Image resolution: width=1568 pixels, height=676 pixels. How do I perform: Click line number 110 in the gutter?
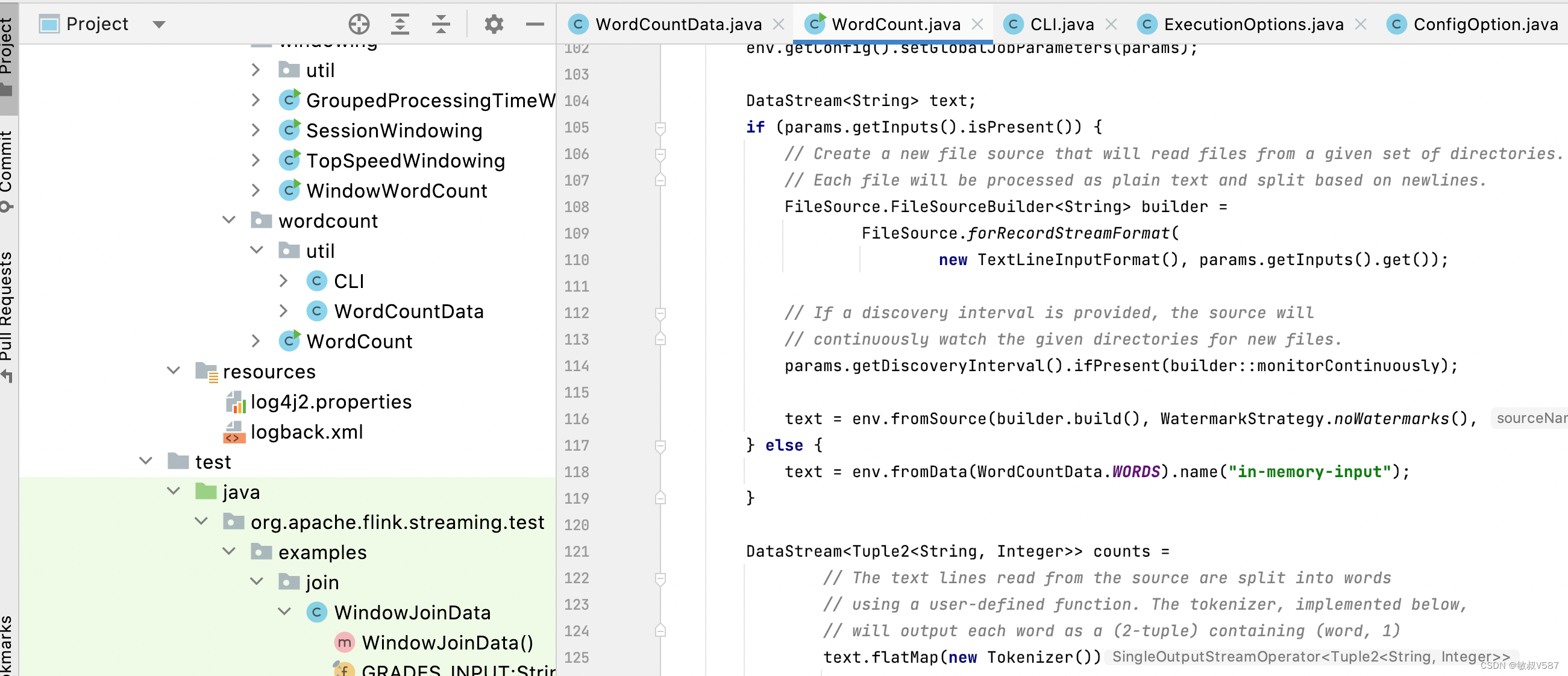[x=577, y=260]
